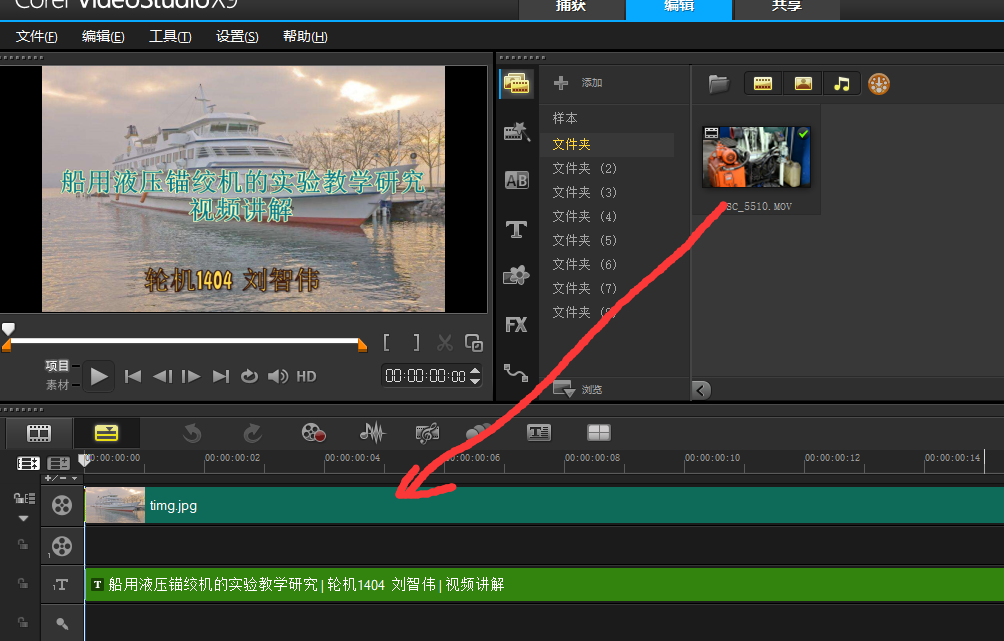Toggle HD preview mode
The height and width of the screenshot is (641, 1004).
(x=306, y=376)
